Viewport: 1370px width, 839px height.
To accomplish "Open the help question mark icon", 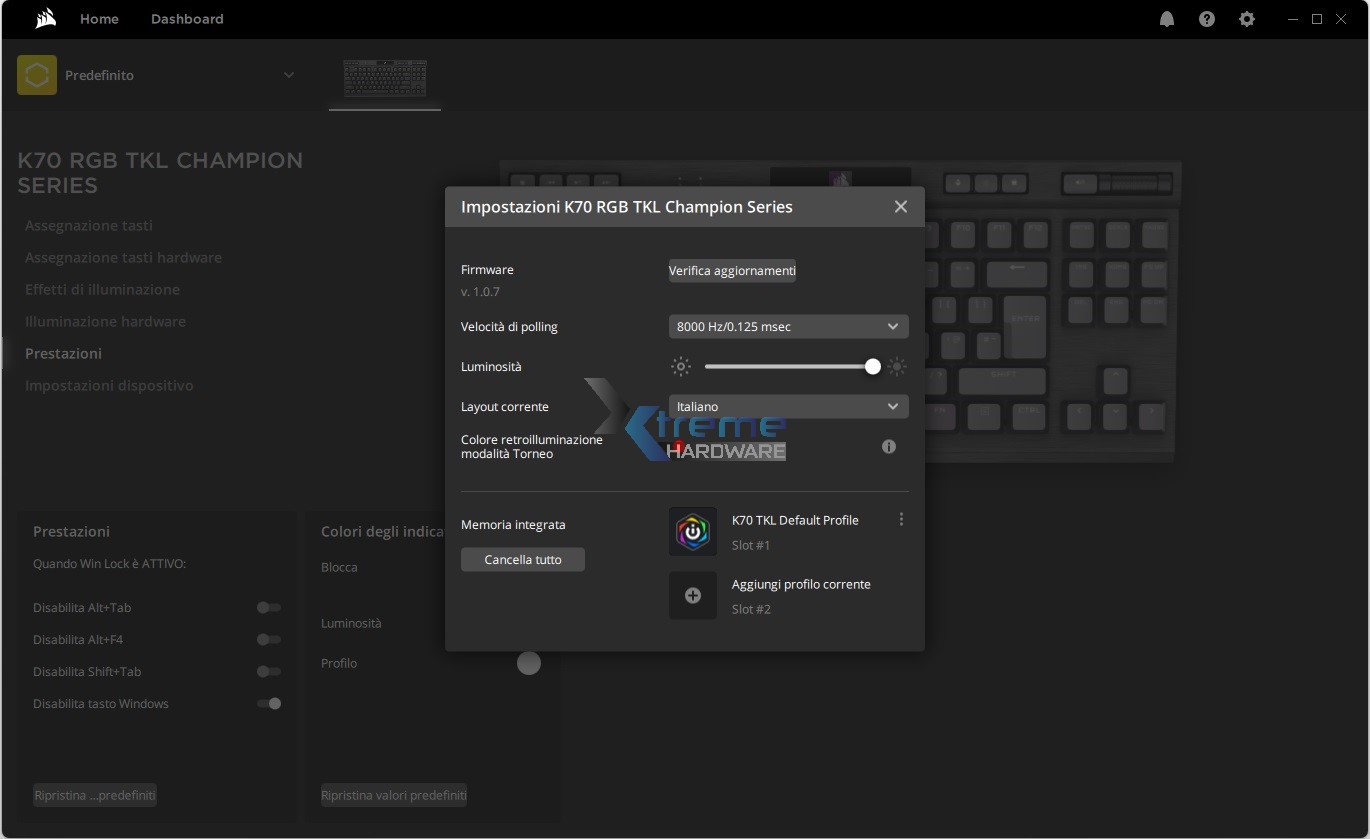I will pos(1207,19).
